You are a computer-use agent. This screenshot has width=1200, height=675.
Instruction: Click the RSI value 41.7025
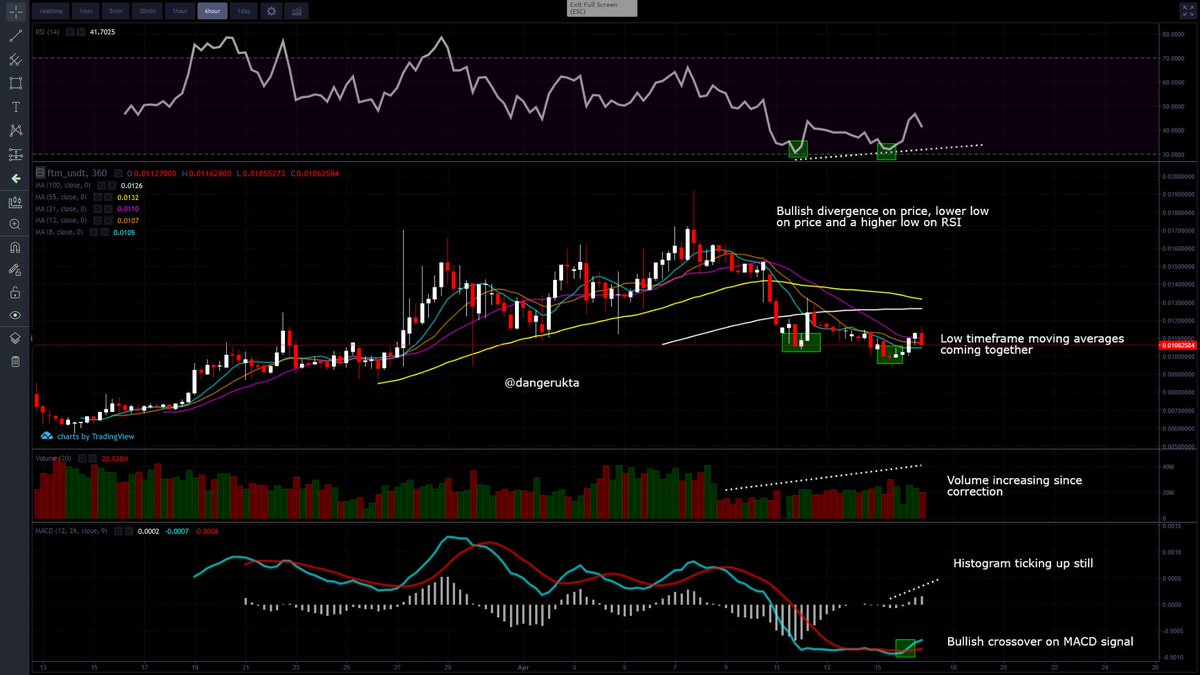(101, 32)
